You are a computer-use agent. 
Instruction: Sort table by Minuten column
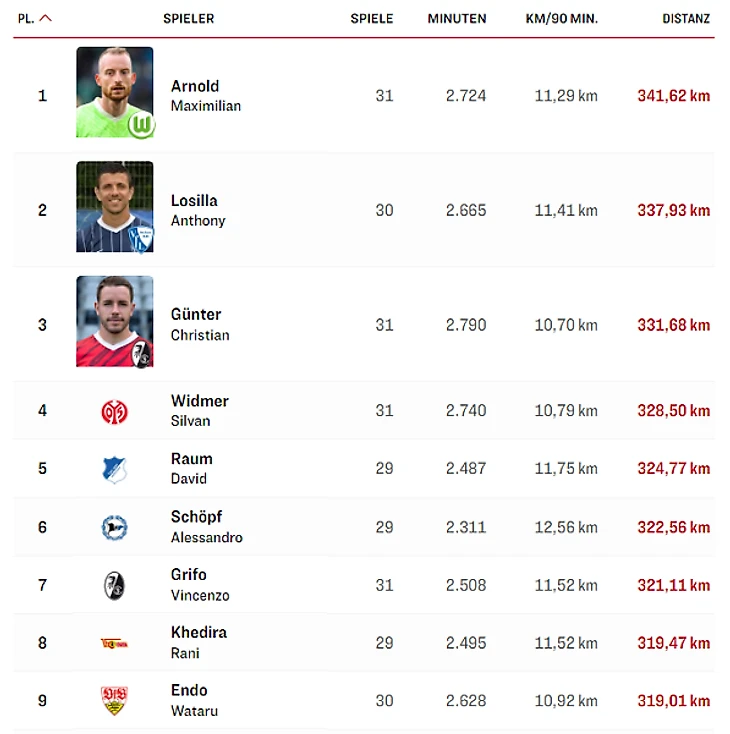[456, 18]
